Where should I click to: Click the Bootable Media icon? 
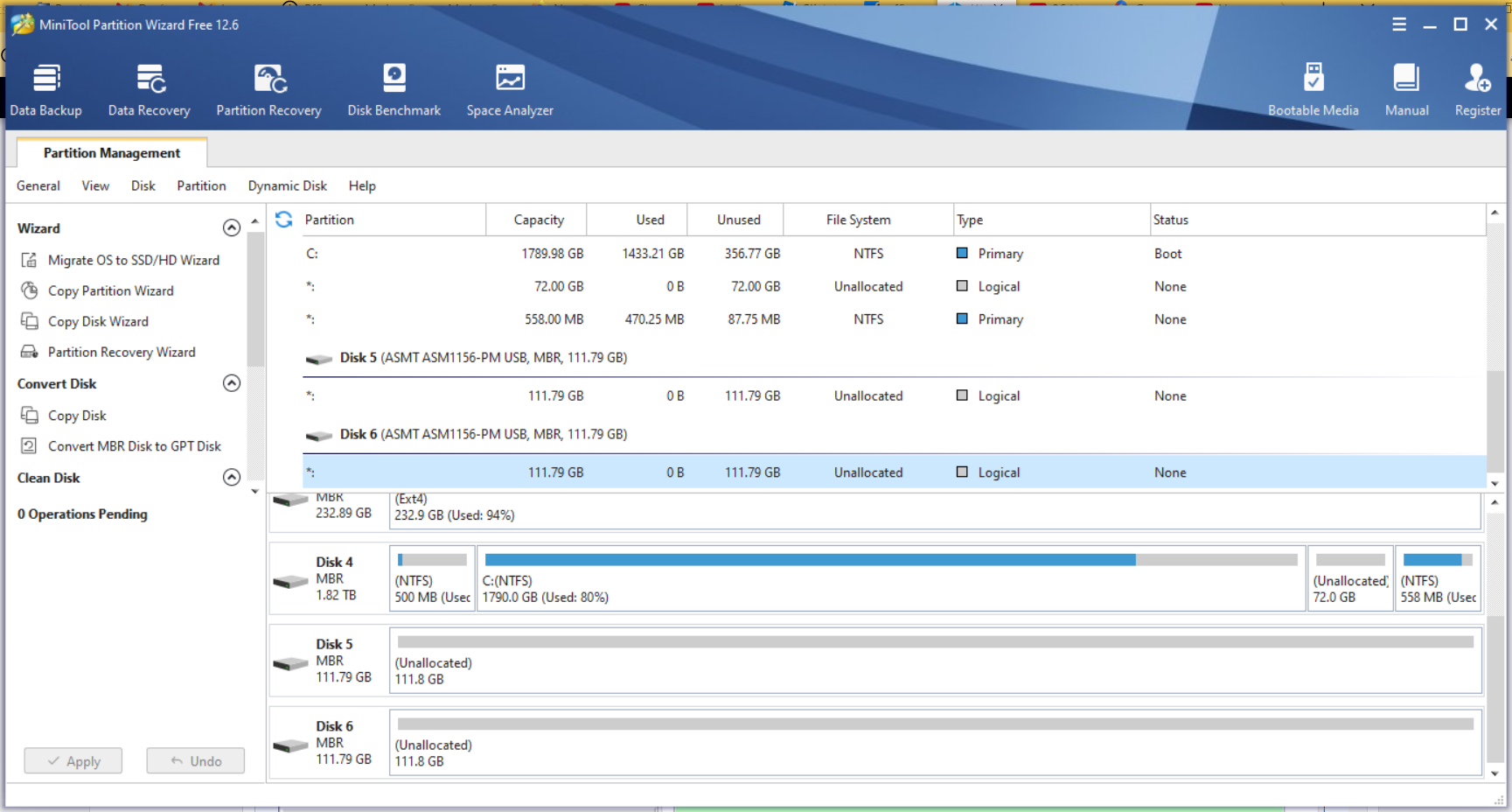coord(1313,89)
